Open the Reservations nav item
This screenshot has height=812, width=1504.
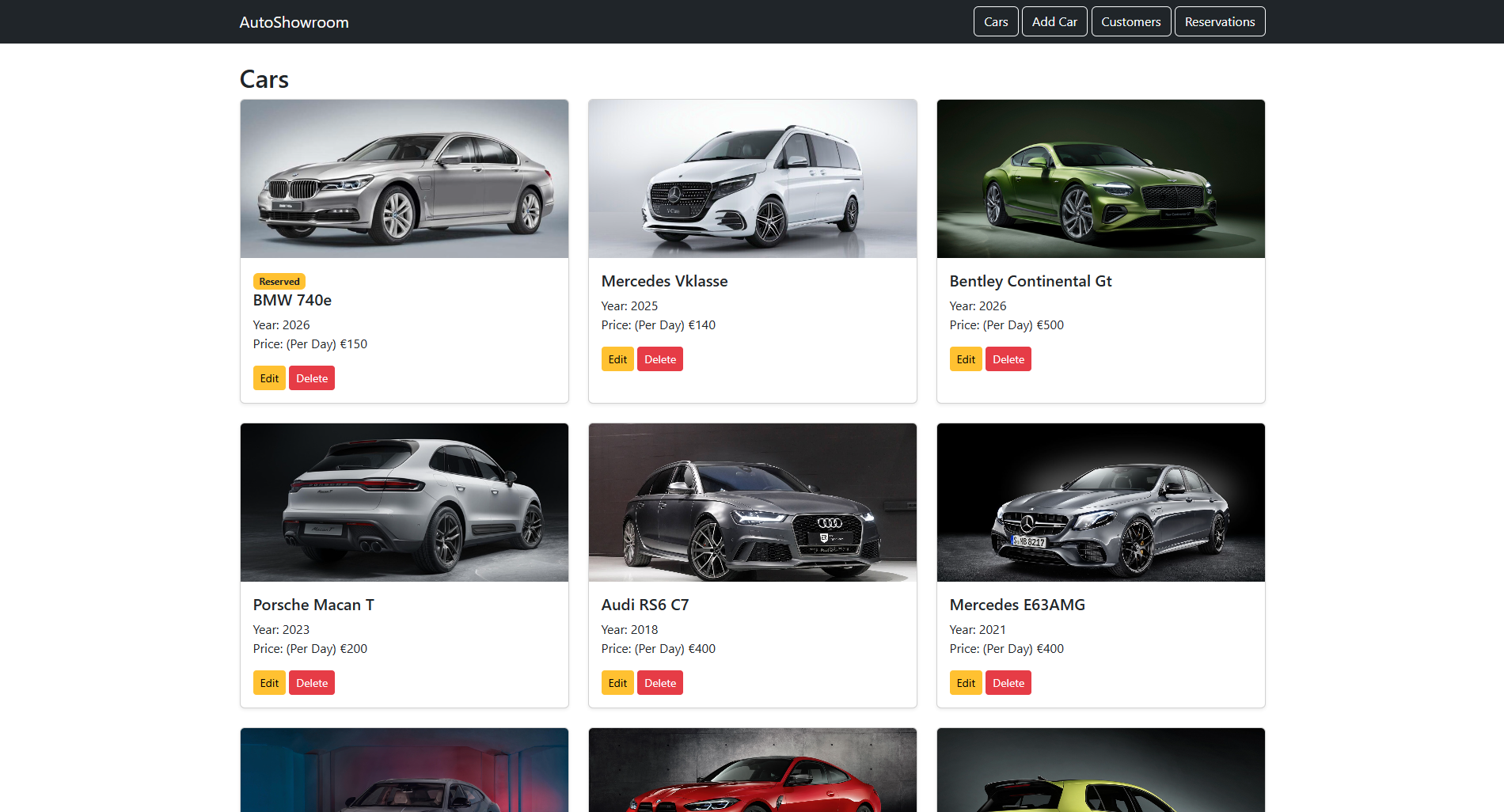[1220, 21]
